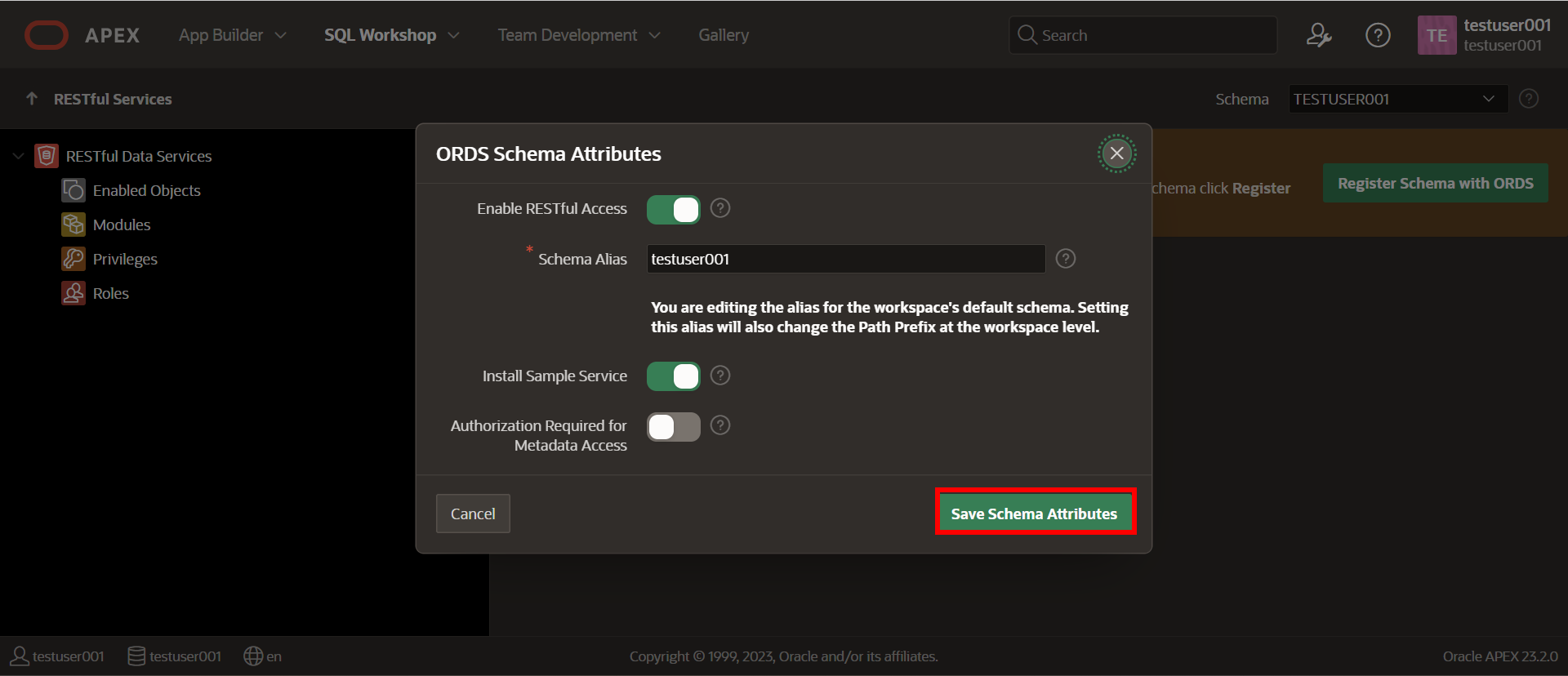
Task: Click the help icon next to the Schema dropdown
Action: pos(1529,99)
